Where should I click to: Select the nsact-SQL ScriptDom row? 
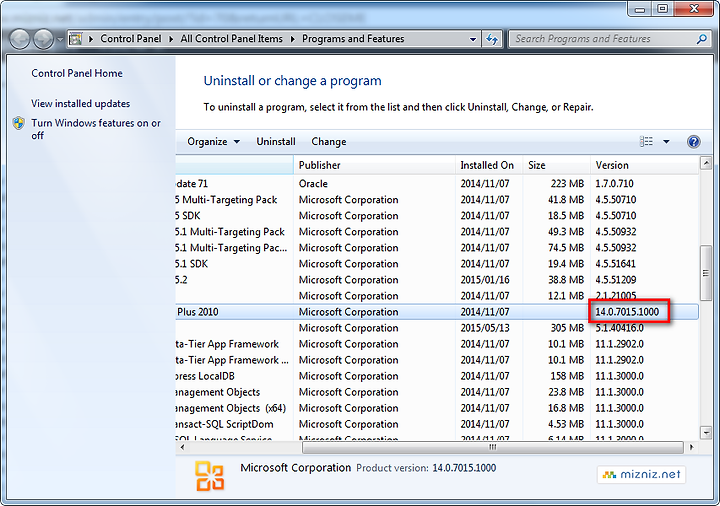click(x=437, y=424)
